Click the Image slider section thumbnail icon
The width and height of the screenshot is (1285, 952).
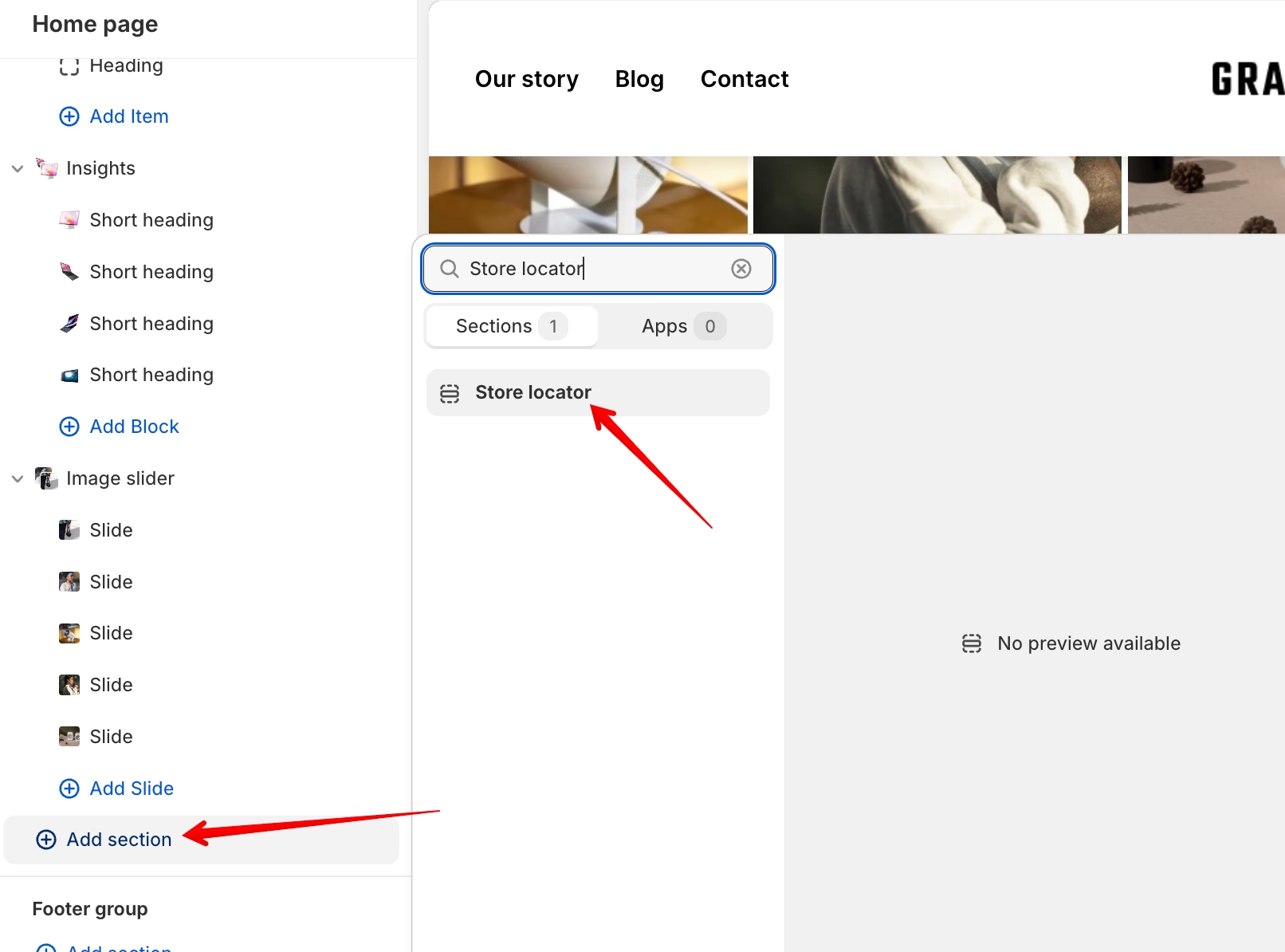[47, 478]
